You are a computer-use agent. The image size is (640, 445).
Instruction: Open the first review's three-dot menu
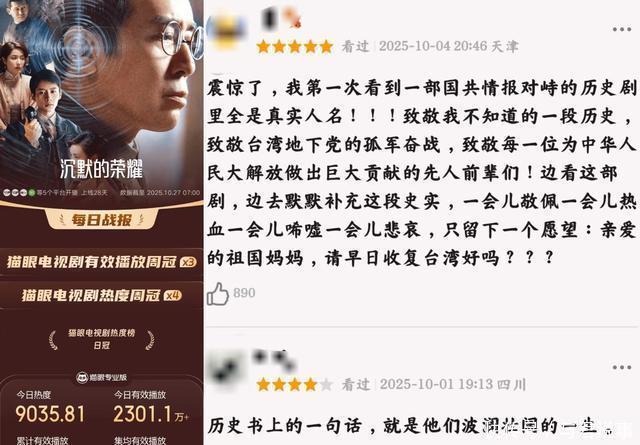622,29
